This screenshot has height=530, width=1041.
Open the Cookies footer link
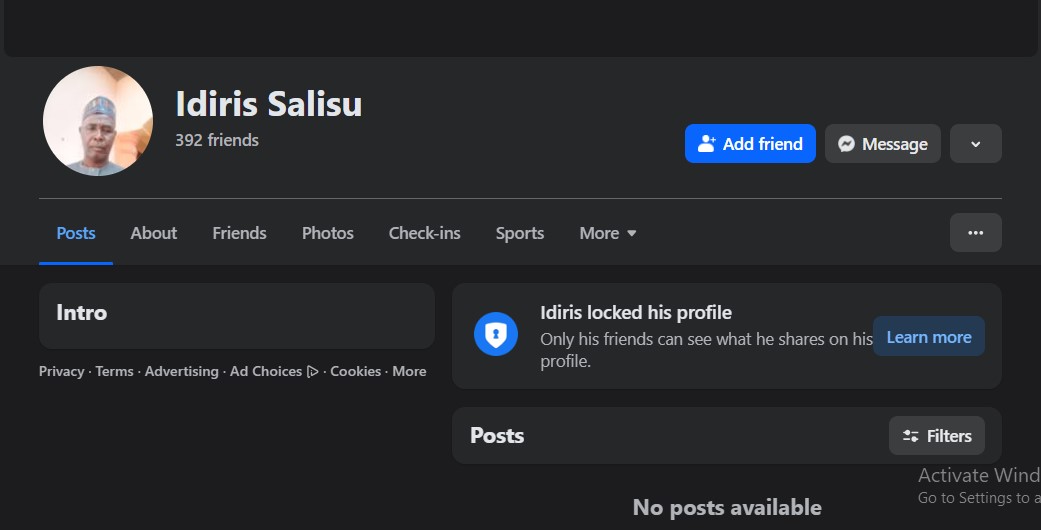click(x=355, y=371)
